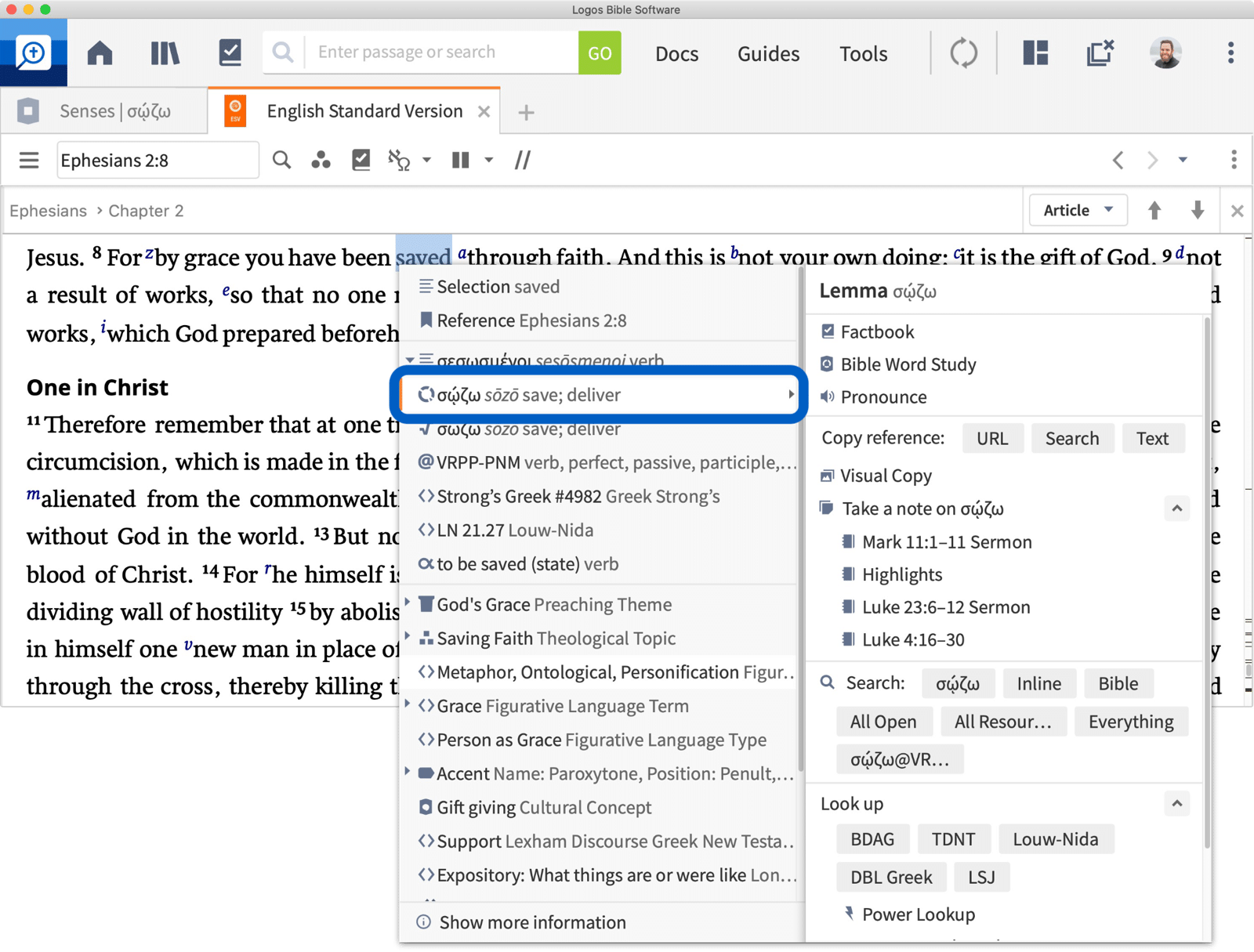Open the panel hamburger menu
Viewport: 1254px width, 952px height.
29,161
